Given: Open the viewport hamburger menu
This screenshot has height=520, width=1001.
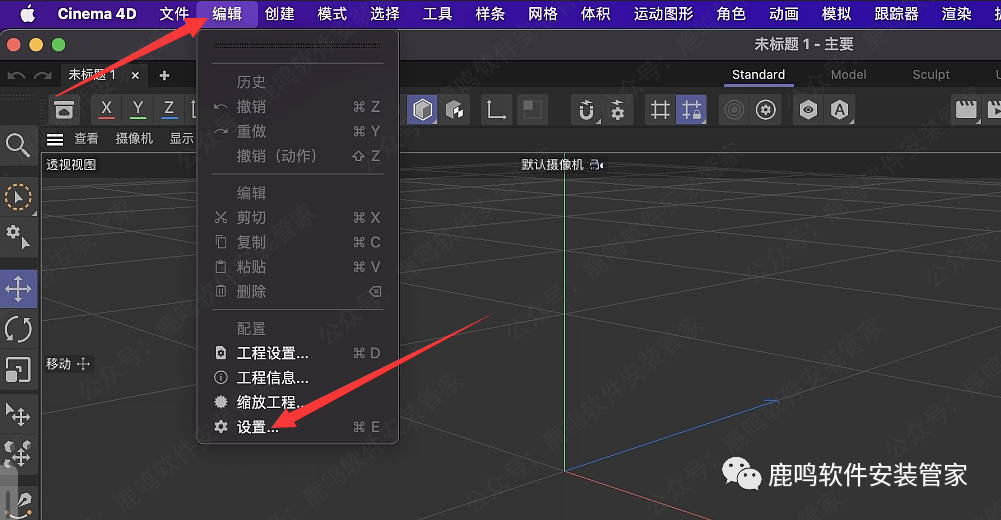Looking at the screenshot, I should 55,139.
